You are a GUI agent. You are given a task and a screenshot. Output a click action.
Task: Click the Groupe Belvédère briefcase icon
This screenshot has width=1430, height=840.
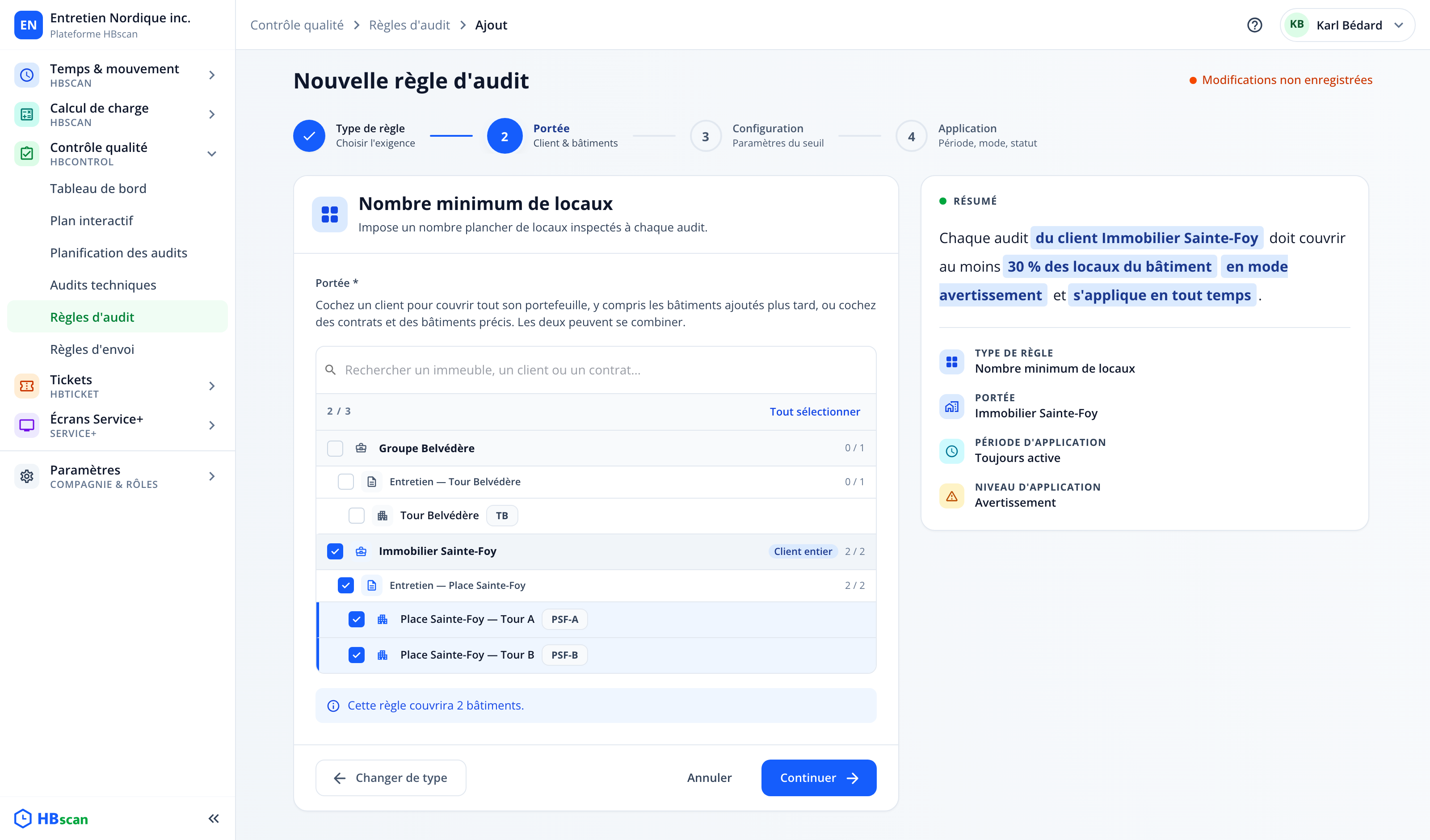click(361, 449)
